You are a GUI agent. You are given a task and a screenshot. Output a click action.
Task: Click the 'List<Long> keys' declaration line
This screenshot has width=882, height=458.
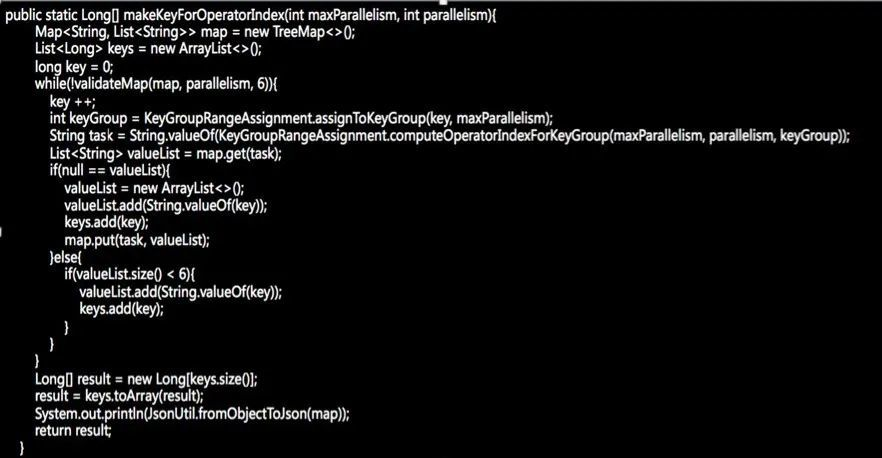[148, 49]
